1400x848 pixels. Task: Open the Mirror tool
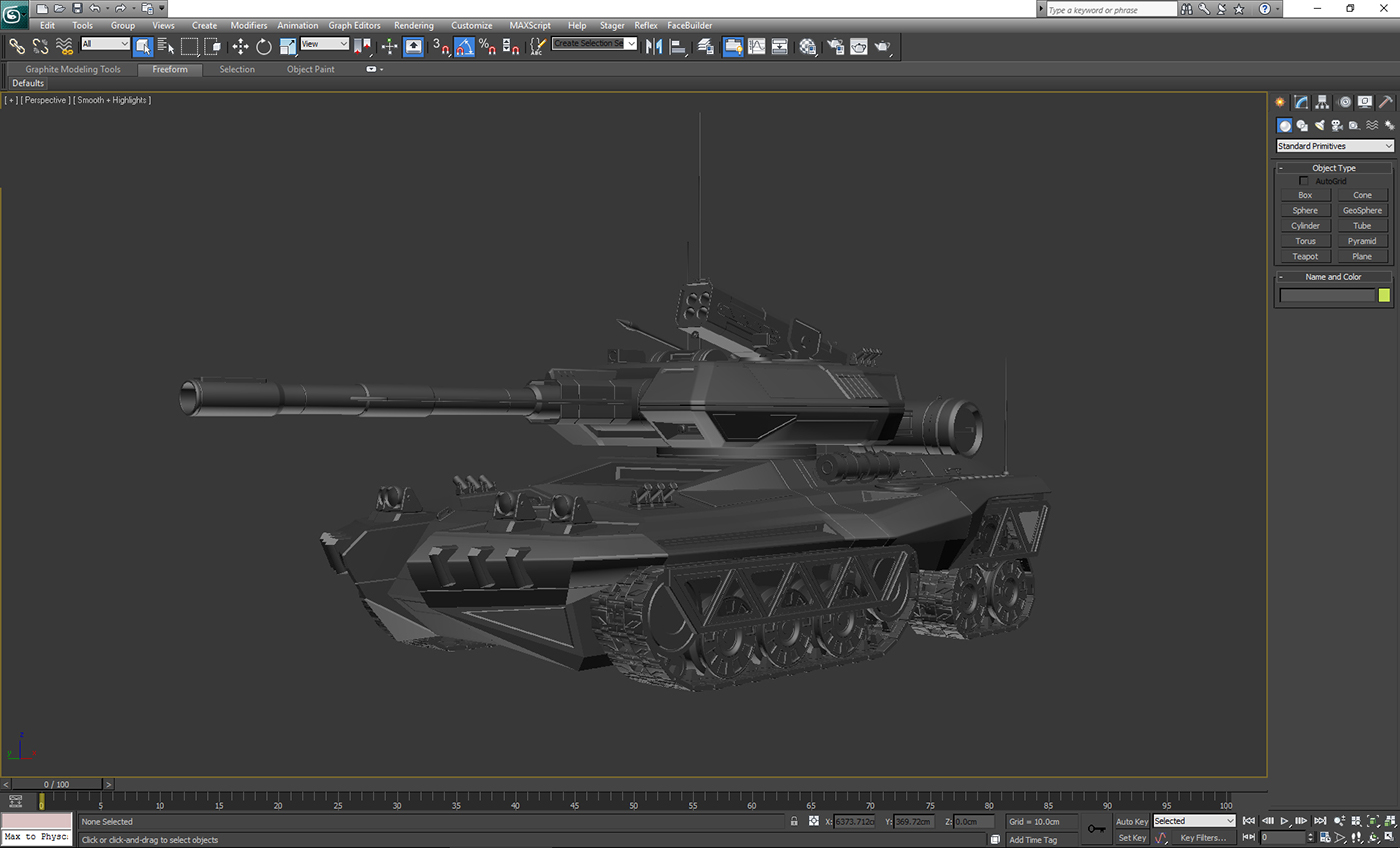(654, 46)
